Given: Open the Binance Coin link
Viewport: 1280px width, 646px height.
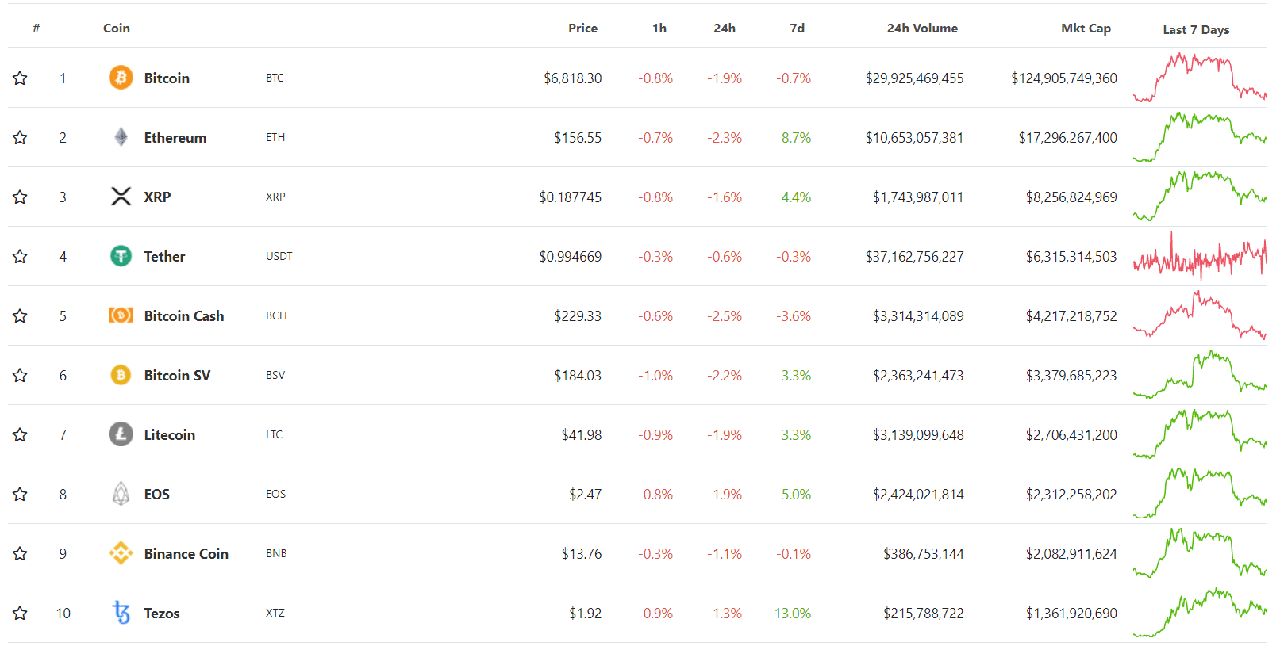Looking at the screenshot, I should [186, 553].
